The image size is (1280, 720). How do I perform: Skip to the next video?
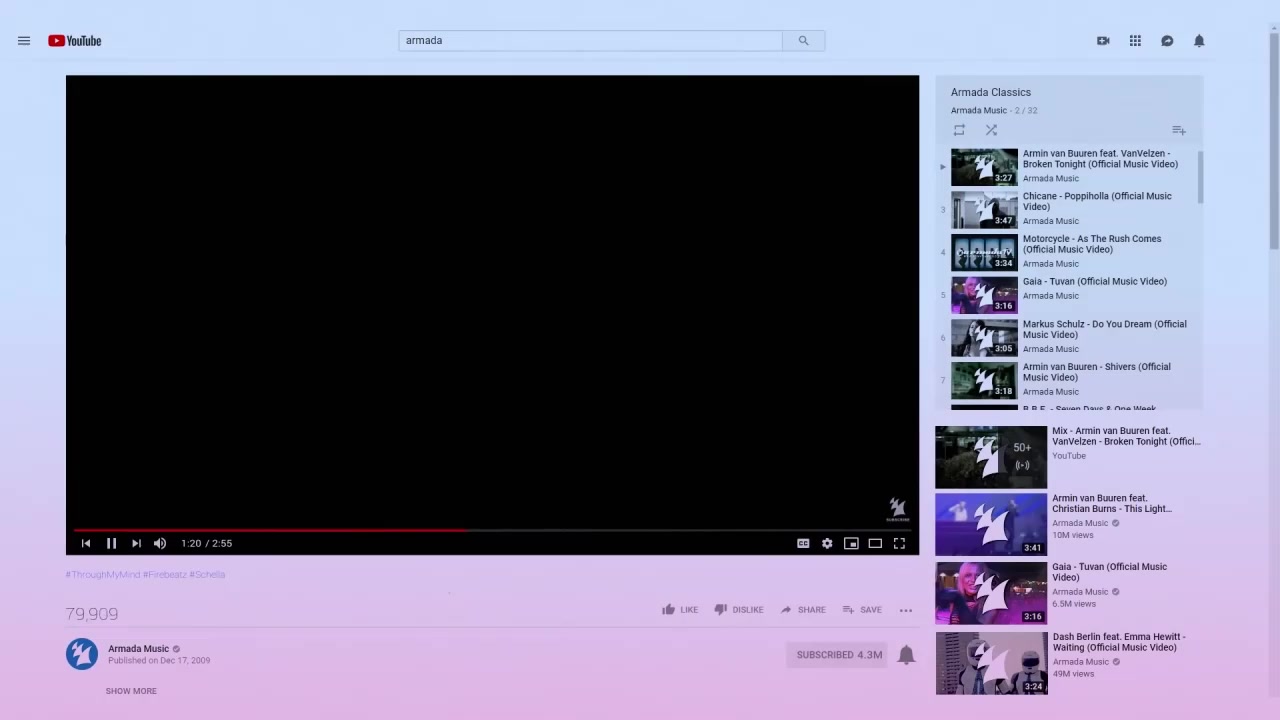tap(136, 543)
